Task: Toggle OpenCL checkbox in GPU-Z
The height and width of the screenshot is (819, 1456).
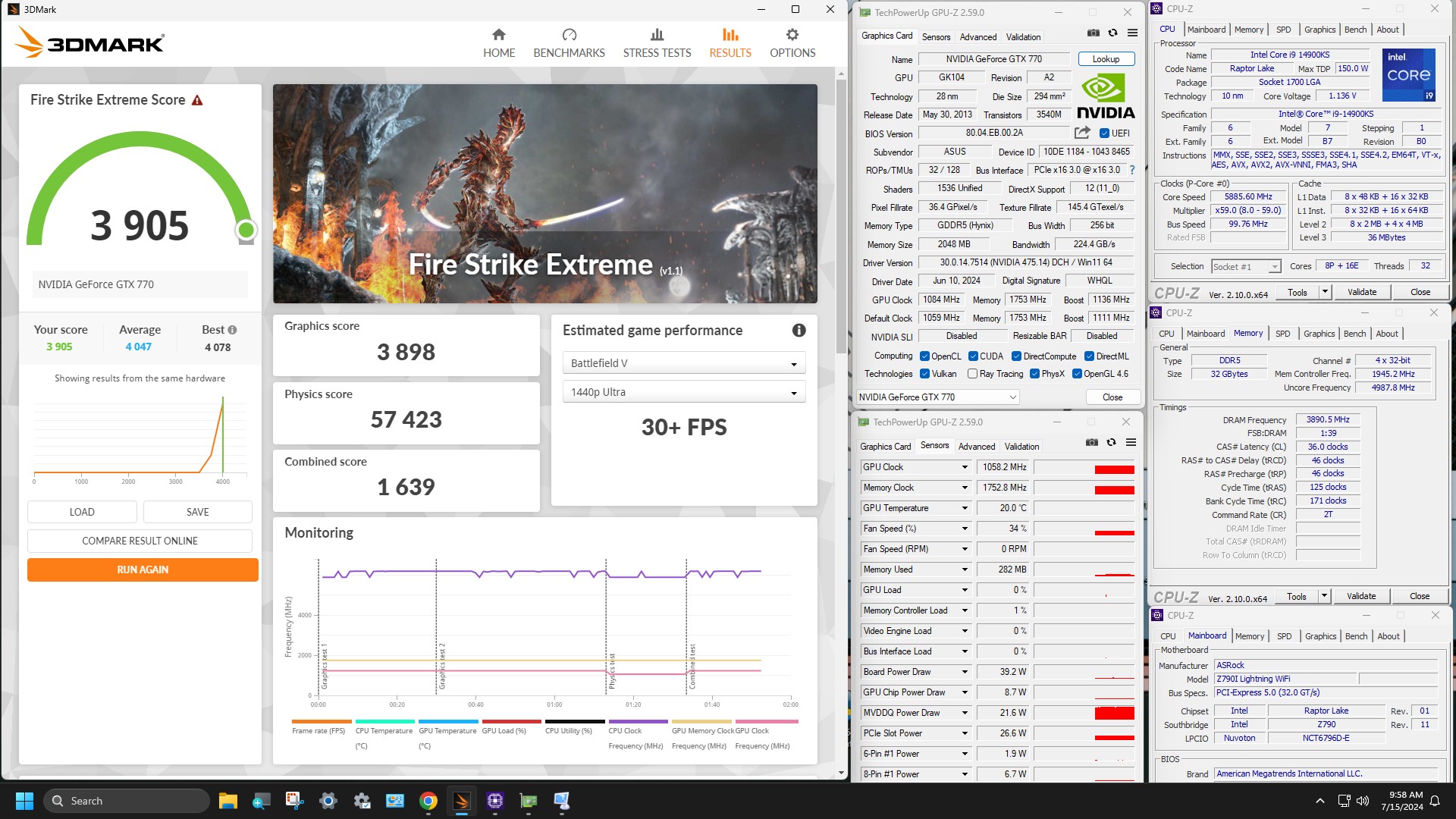Action: [924, 356]
